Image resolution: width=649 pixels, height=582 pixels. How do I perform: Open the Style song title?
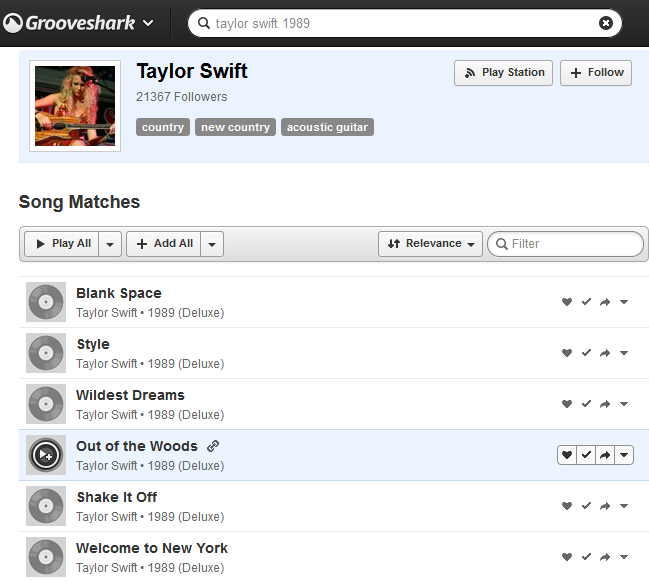(93, 344)
